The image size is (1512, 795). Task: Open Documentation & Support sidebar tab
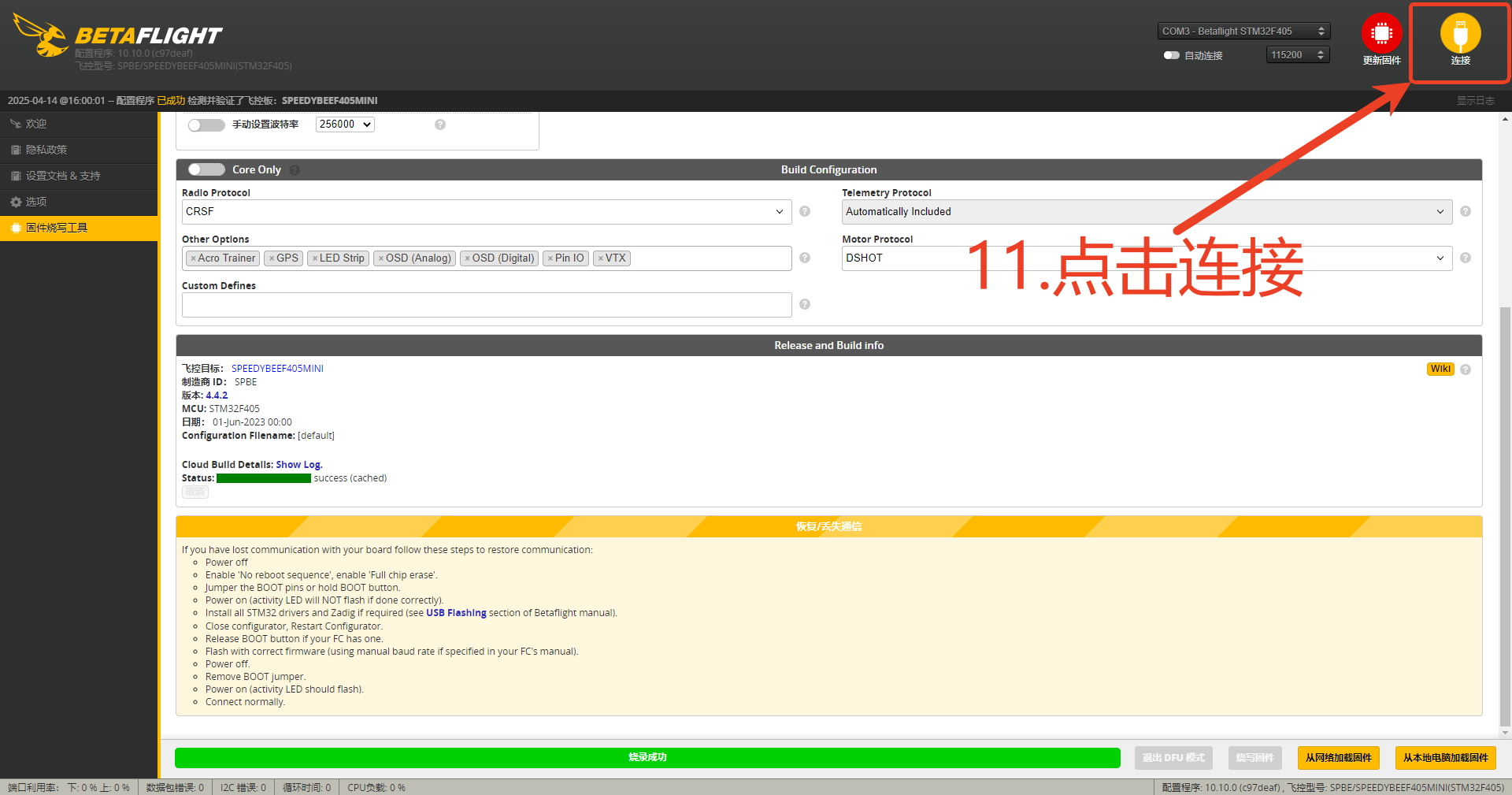pyautogui.click(x=79, y=176)
